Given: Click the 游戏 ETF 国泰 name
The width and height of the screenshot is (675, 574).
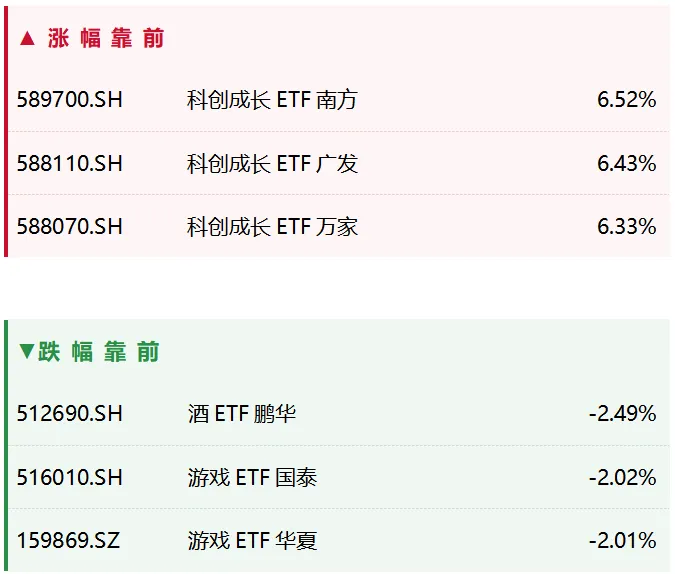Looking at the screenshot, I should pyautogui.click(x=252, y=478).
